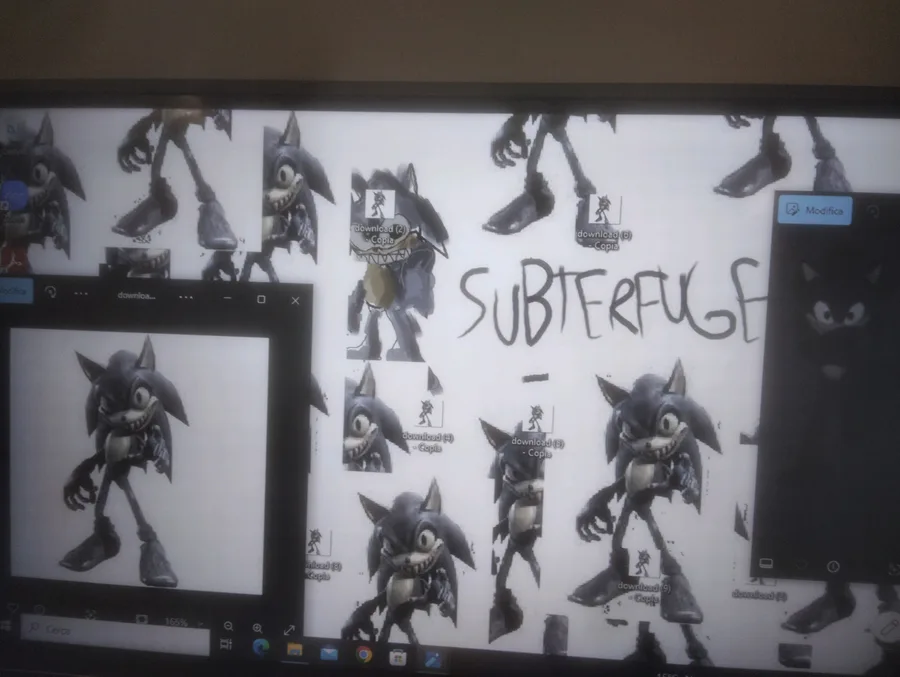Open the 165% zoom level dropdown
This screenshot has width=900, height=677.
coord(183,622)
